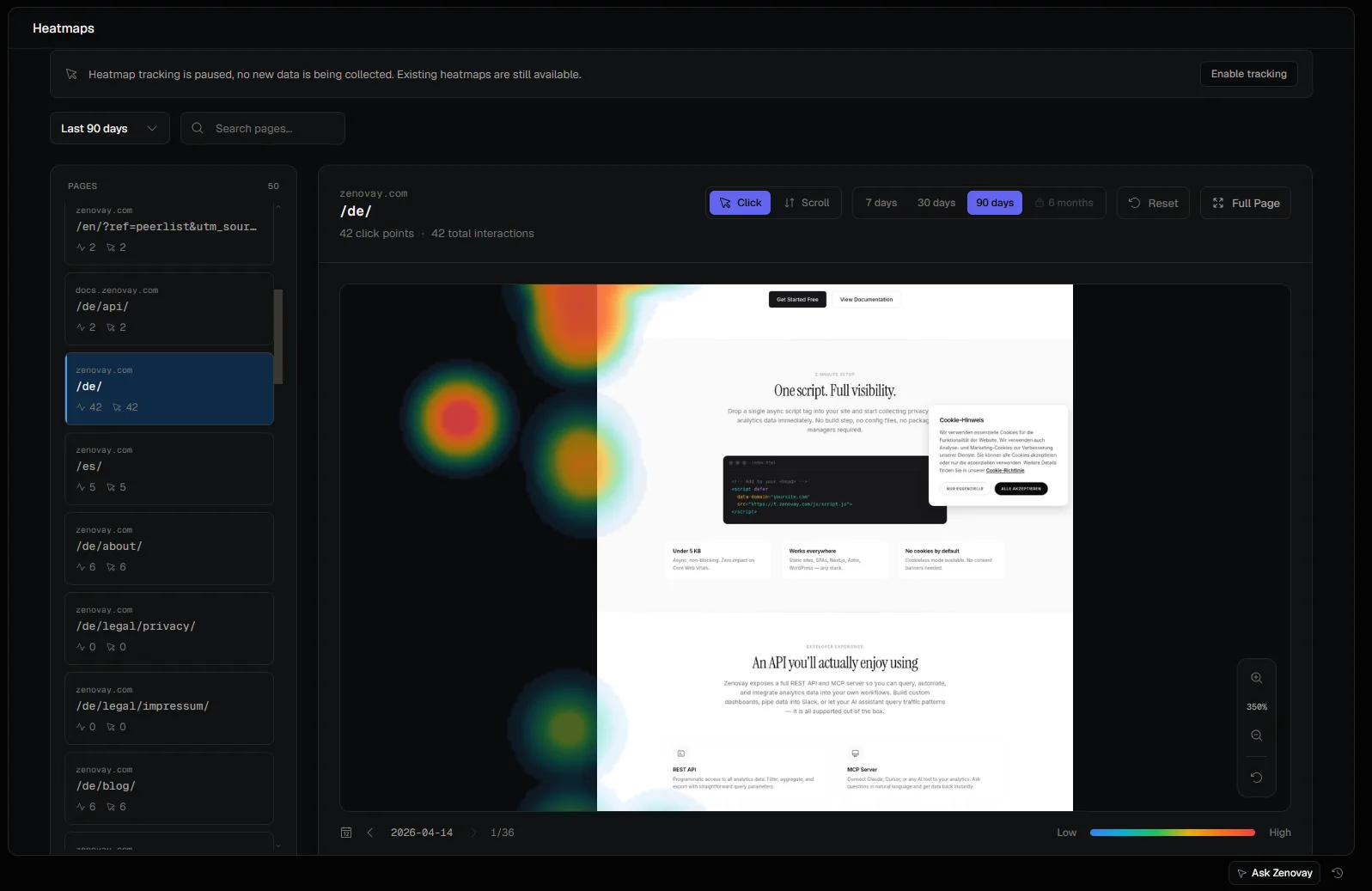Screen dimensions: 1372x891
Task: Click the search magnifier icon
Action: pos(198,128)
